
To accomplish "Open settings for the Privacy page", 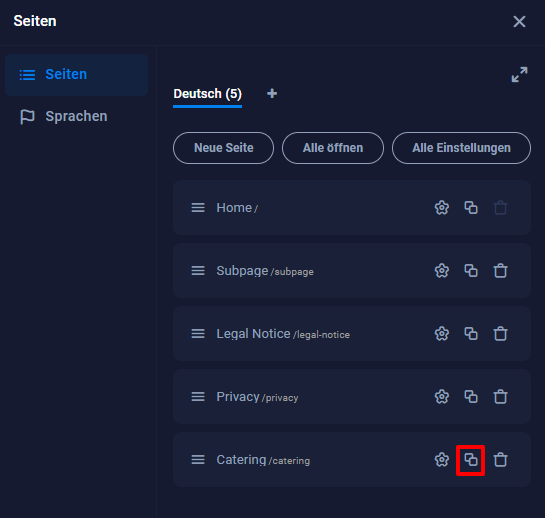I will (x=442, y=397).
